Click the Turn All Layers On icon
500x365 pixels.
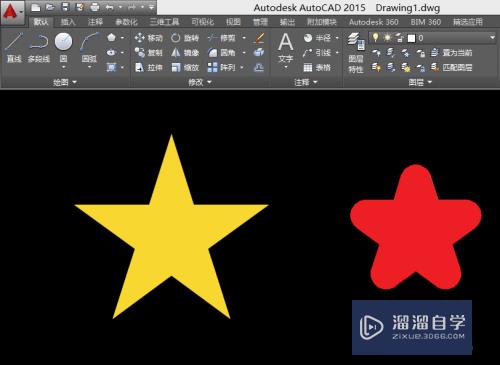pos(376,68)
